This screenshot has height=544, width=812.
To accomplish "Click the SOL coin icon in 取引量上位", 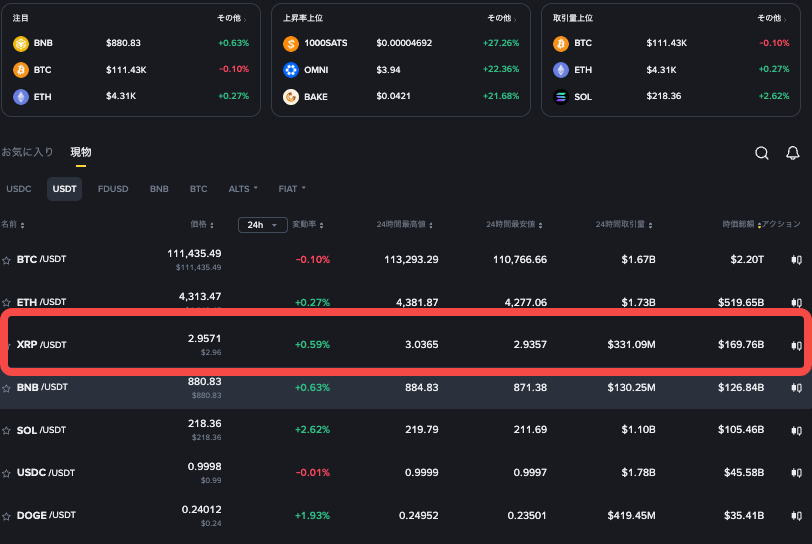I will 561,97.
